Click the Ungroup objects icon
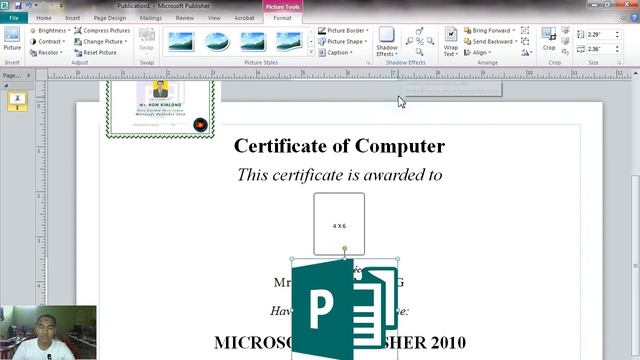Screen dimensions: 640x360 click(525, 41)
